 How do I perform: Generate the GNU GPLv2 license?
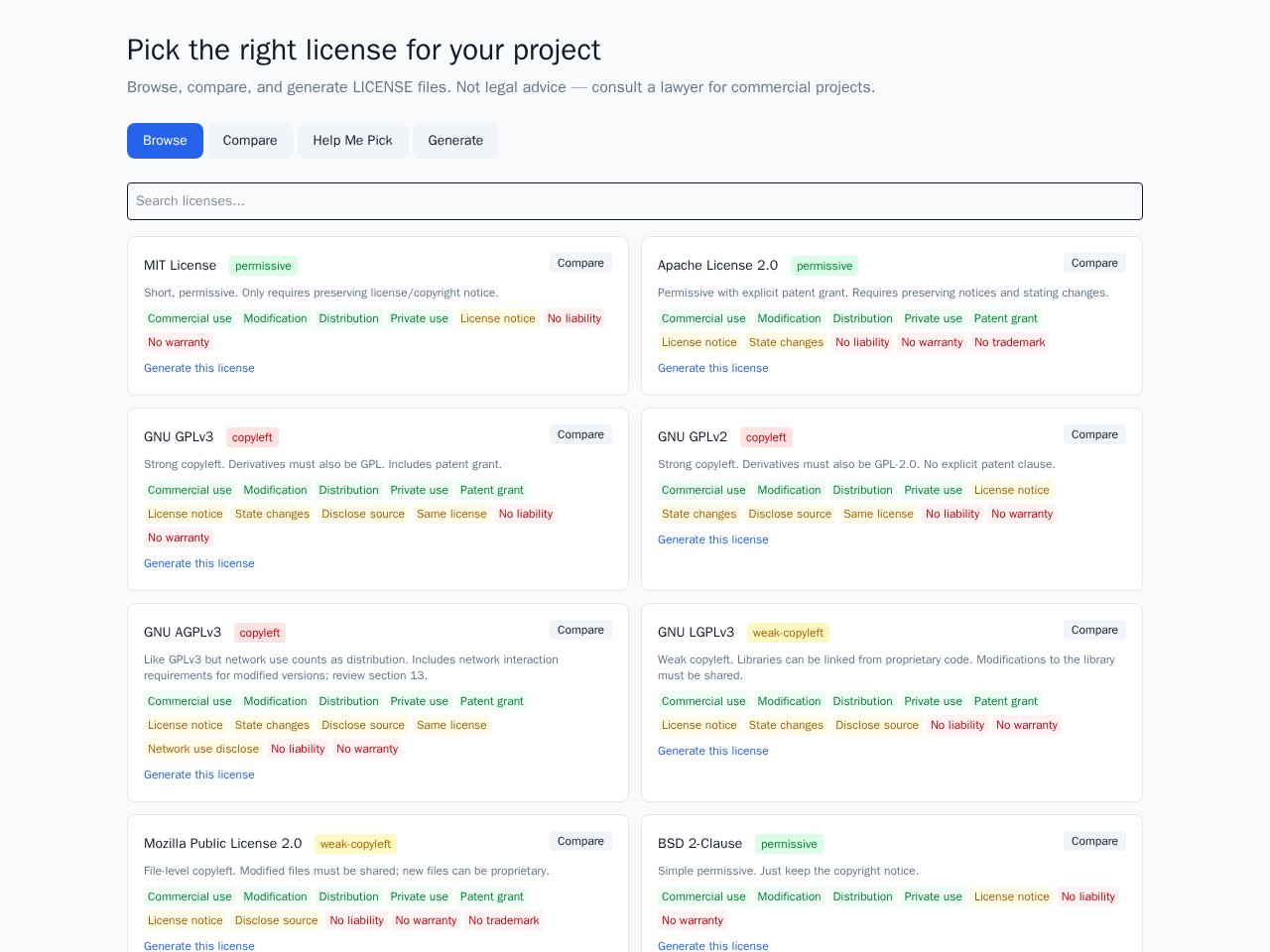[713, 539]
